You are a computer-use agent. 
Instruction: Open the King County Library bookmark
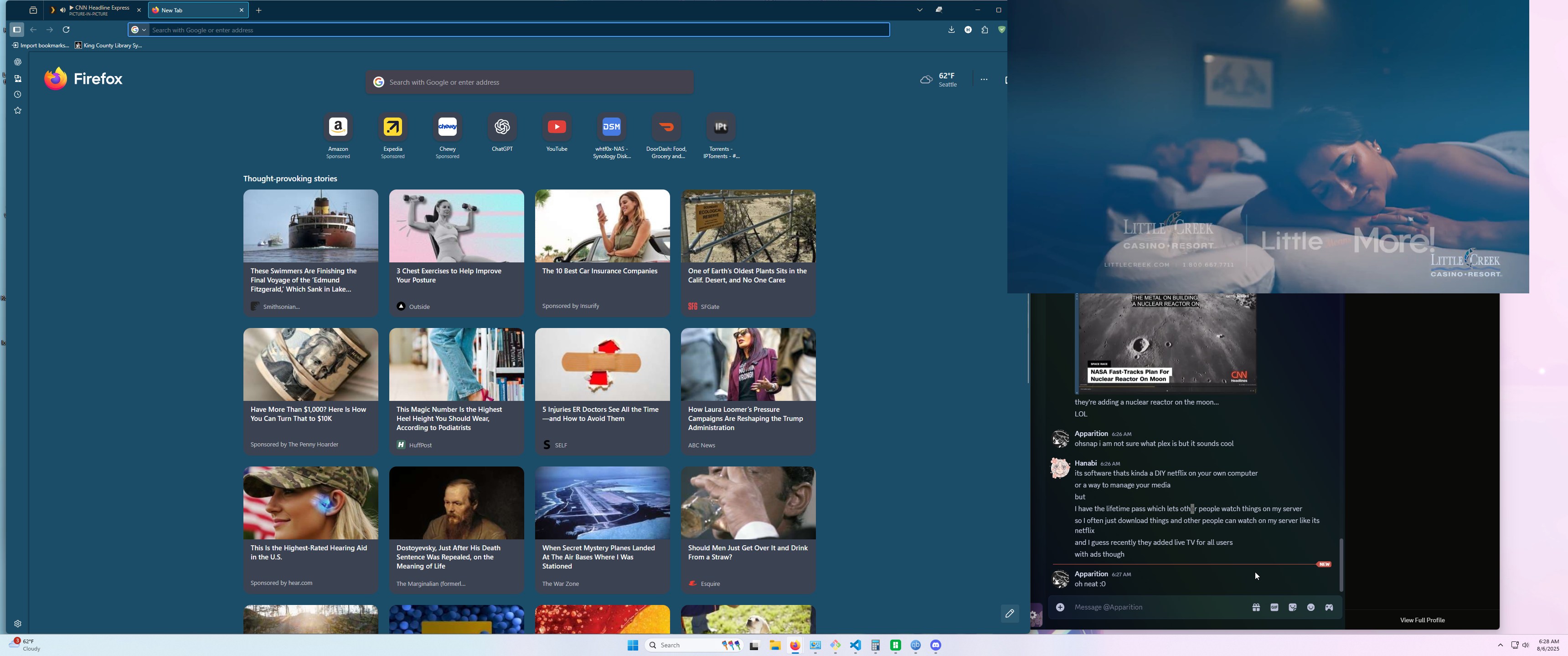(x=108, y=45)
